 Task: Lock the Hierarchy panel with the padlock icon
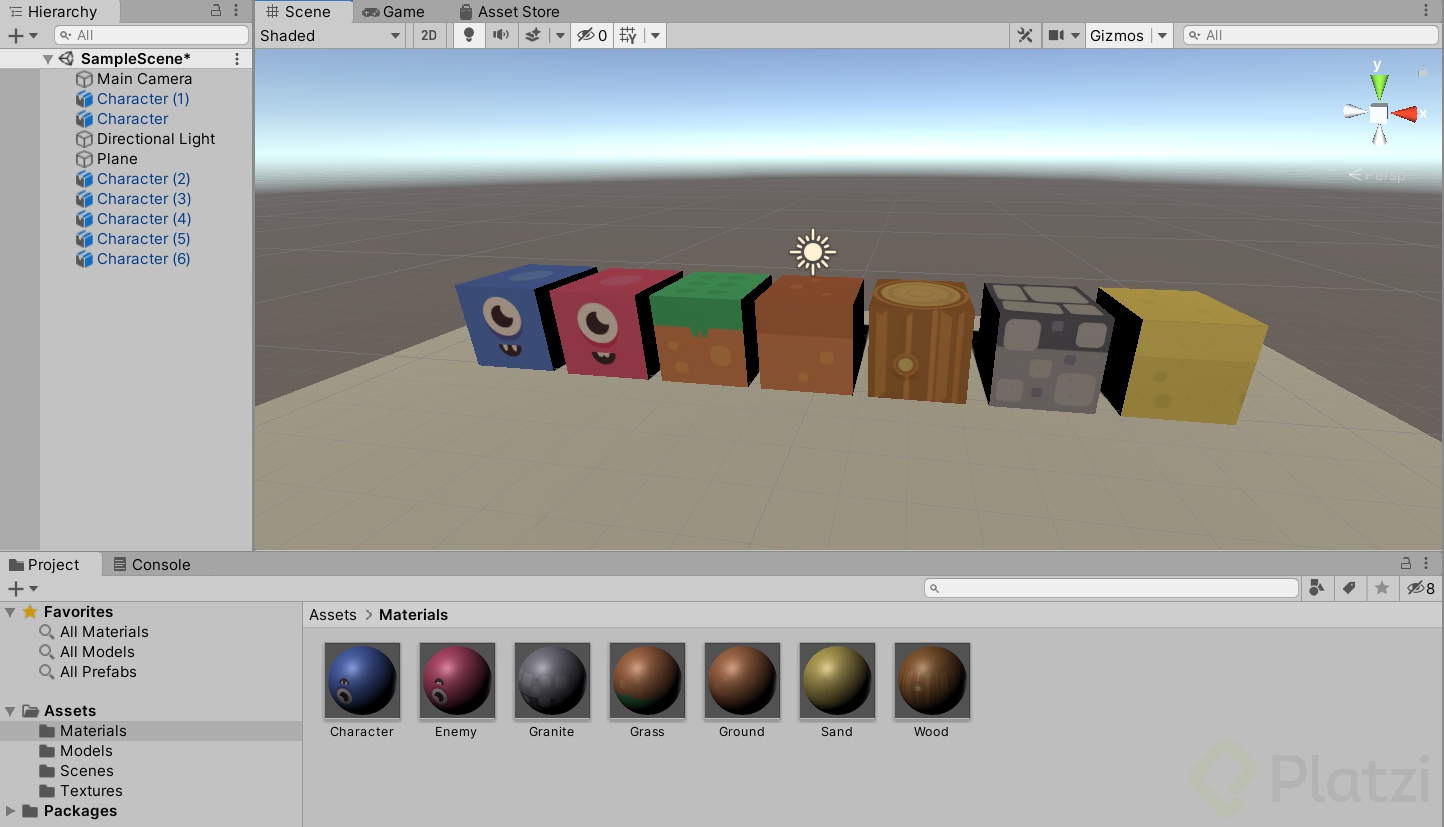point(216,11)
